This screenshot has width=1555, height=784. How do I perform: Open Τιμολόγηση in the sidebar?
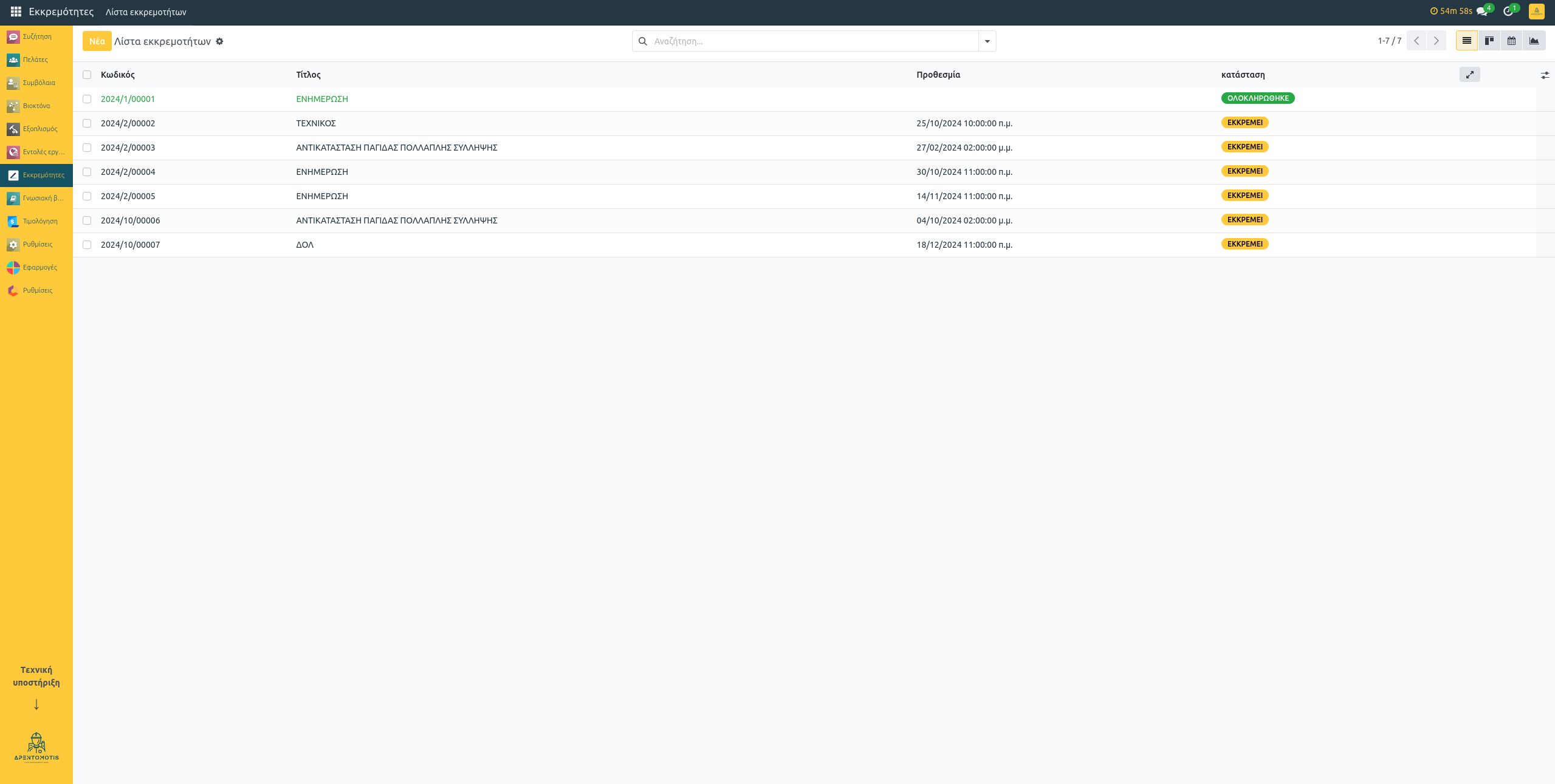tap(36, 221)
